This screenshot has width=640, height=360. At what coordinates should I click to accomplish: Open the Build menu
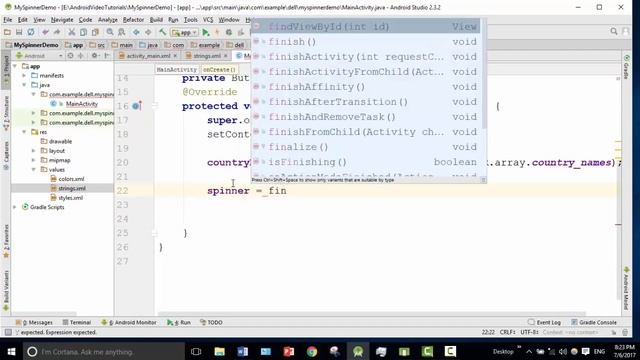[156, 20]
